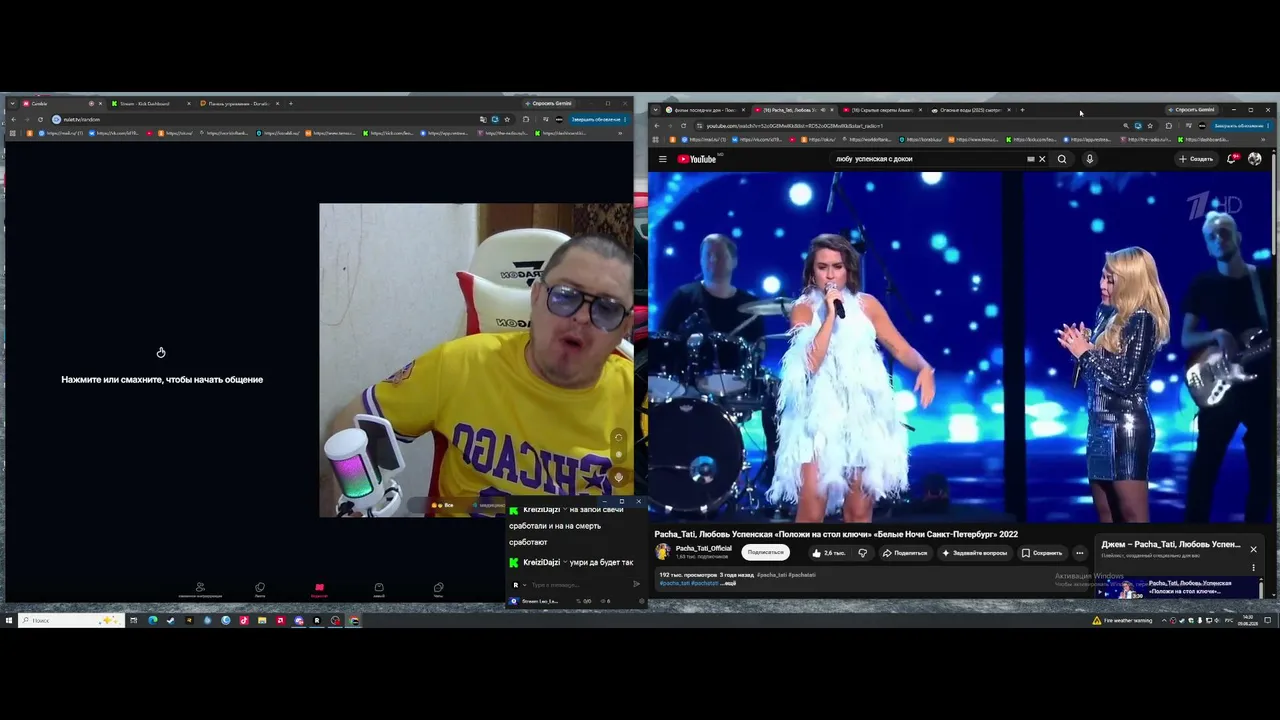1280x720 pixels.
Task: Reload the rulet.tv page
Action: [x=40, y=119]
